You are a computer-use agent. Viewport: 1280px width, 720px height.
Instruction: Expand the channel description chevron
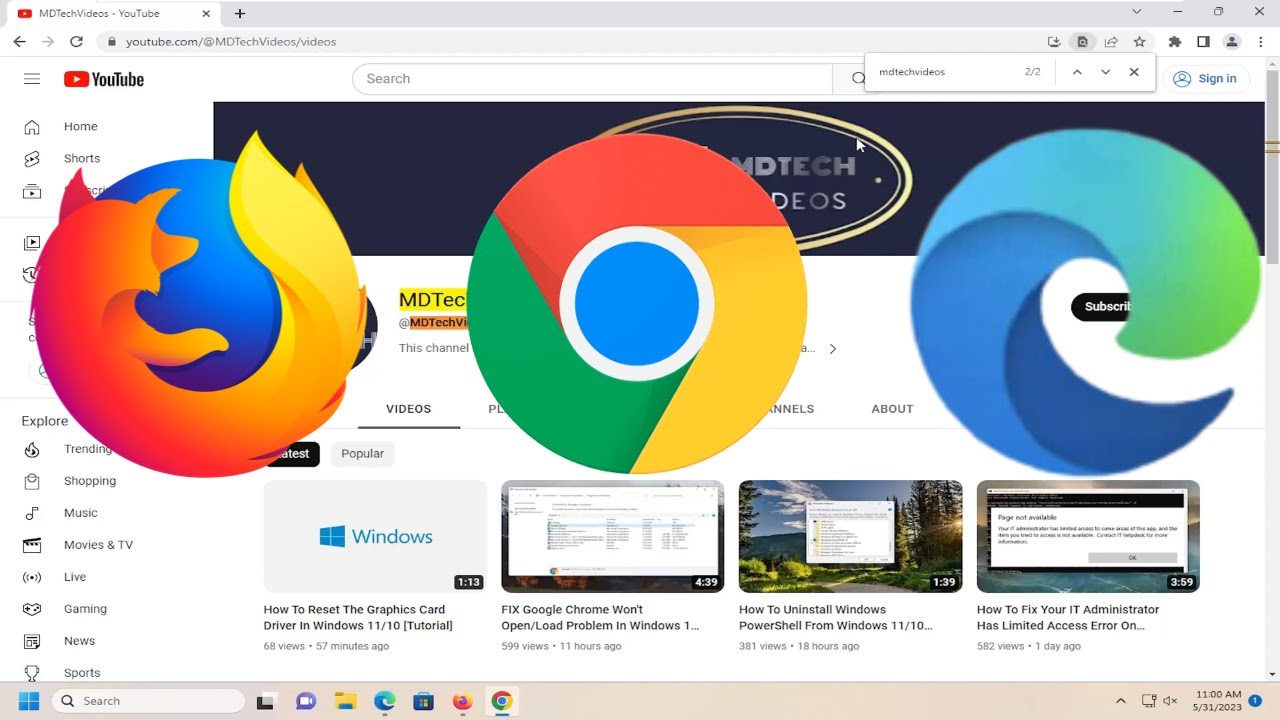[x=832, y=349]
